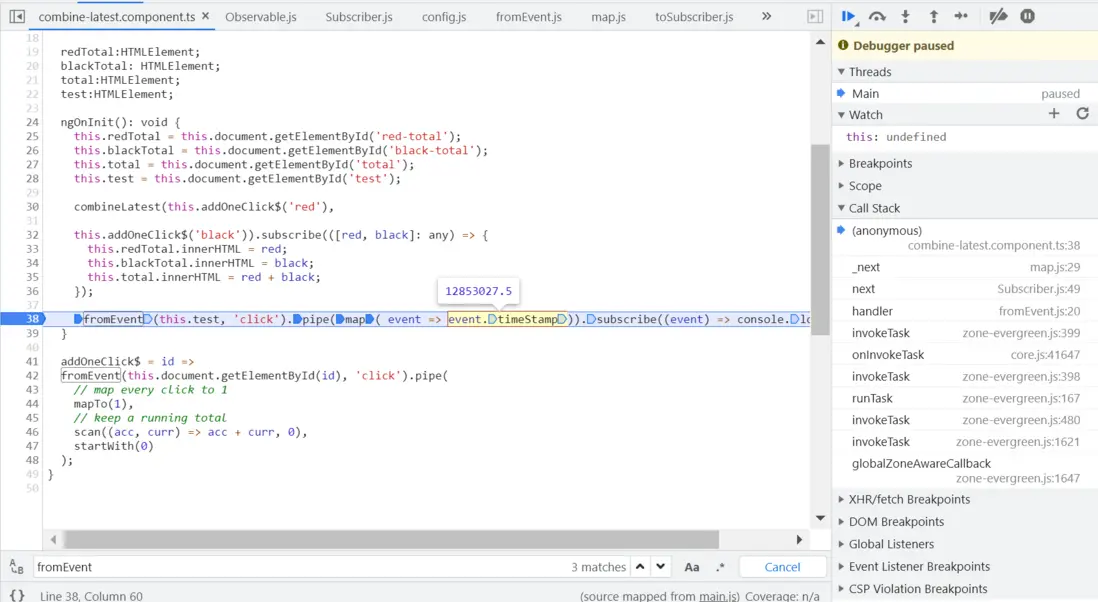The width and height of the screenshot is (1098, 602).
Task: Hide the file navigator sidebar
Action: (x=17, y=17)
